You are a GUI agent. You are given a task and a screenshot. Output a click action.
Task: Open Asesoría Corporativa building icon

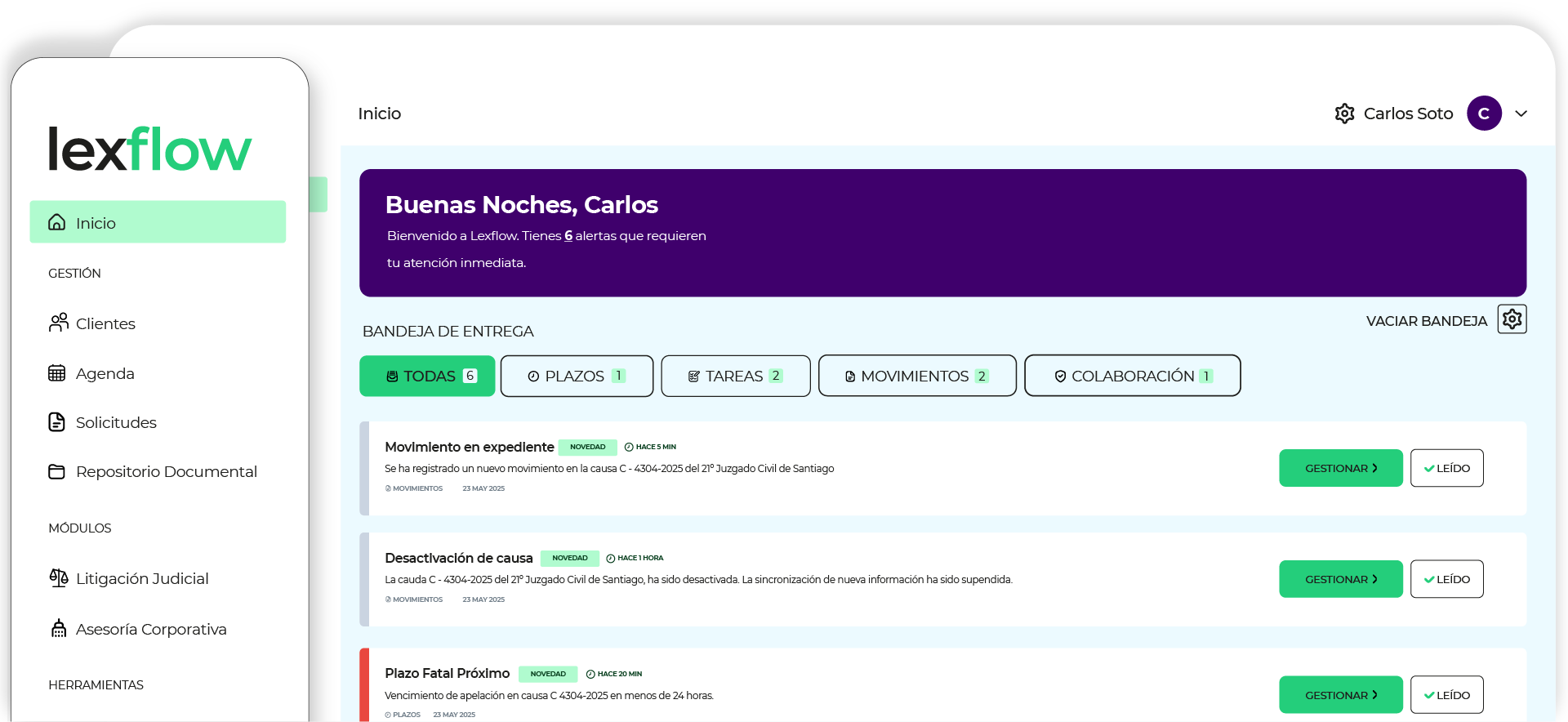click(58, 629)
